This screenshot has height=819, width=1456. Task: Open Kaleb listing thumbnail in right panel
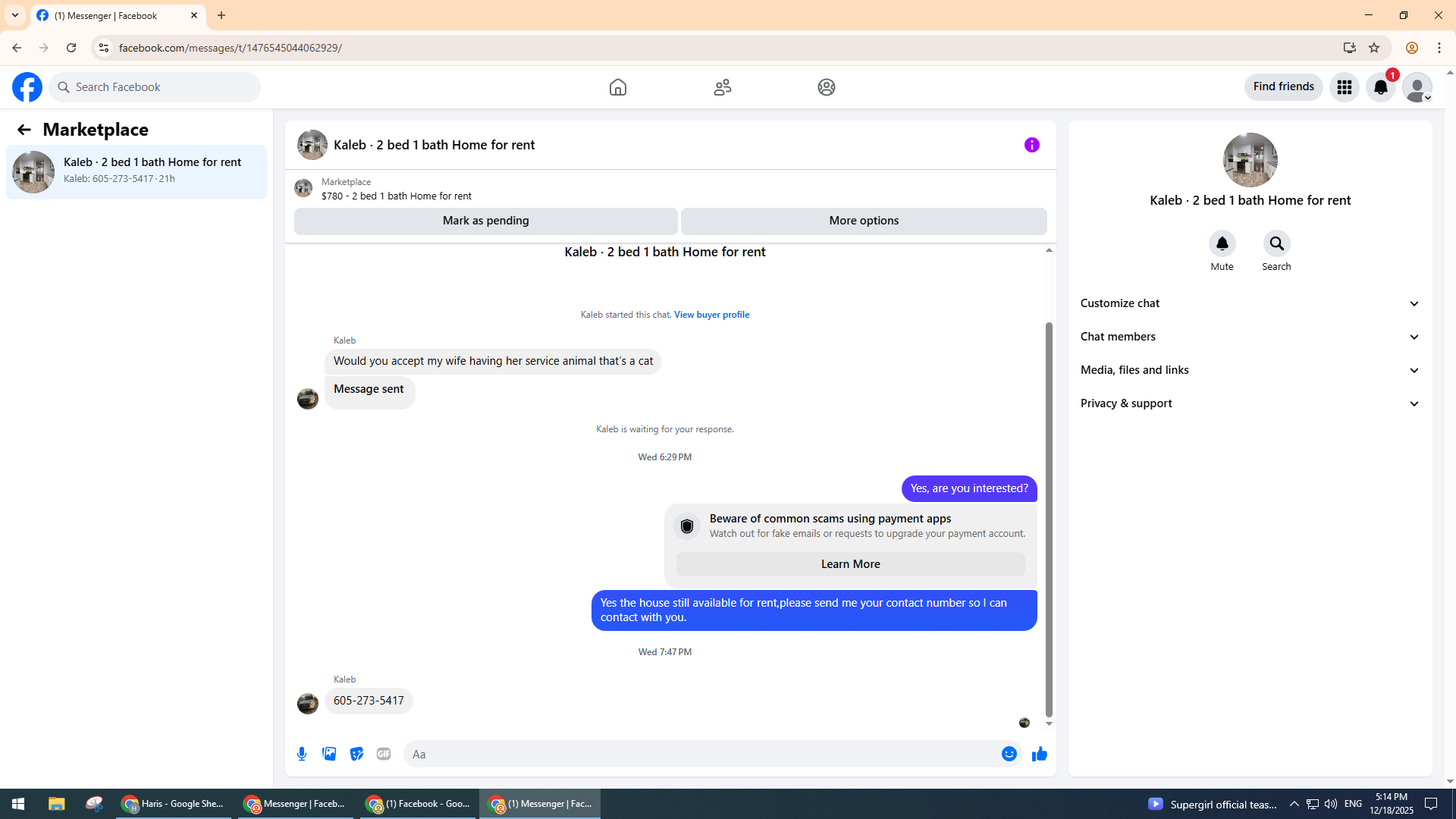click(1250, 160)
